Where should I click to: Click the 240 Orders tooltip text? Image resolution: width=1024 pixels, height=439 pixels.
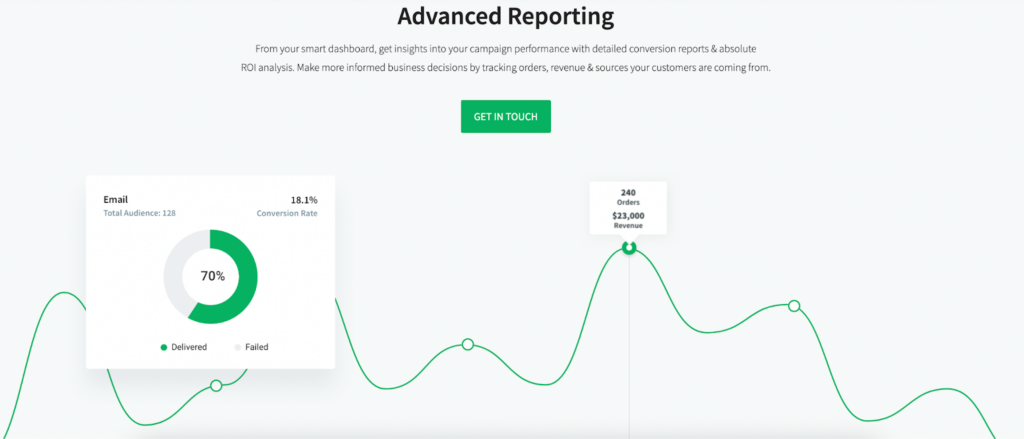pyautogui.click(x=628, y=197)
